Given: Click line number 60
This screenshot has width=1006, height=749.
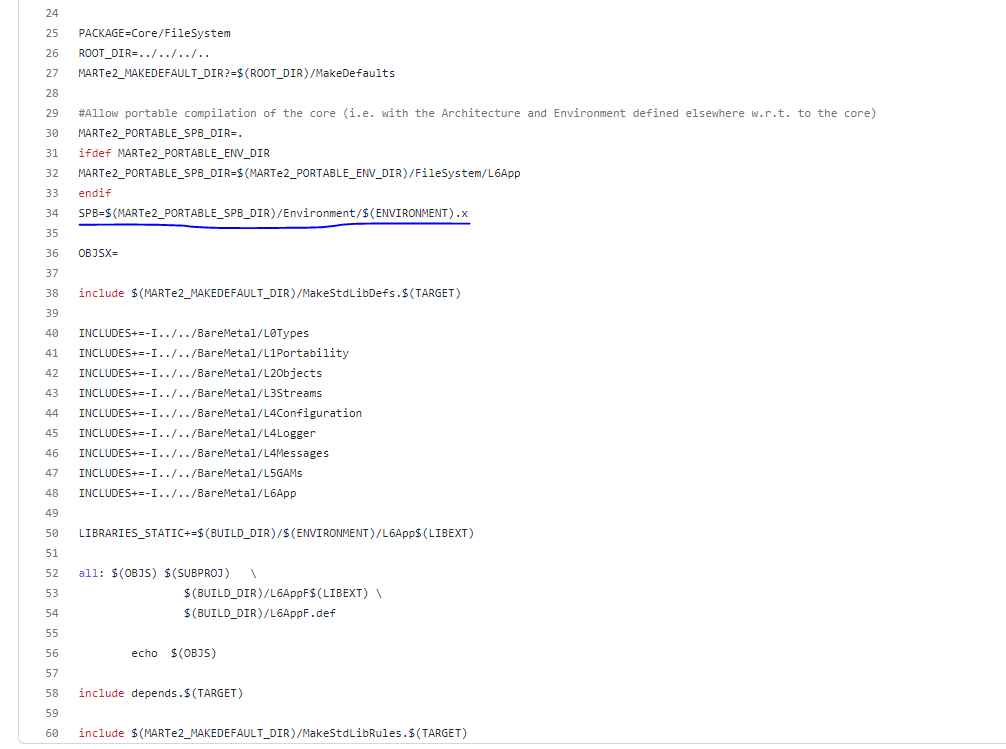Looking at the screenshot, I should coord(52,733).
